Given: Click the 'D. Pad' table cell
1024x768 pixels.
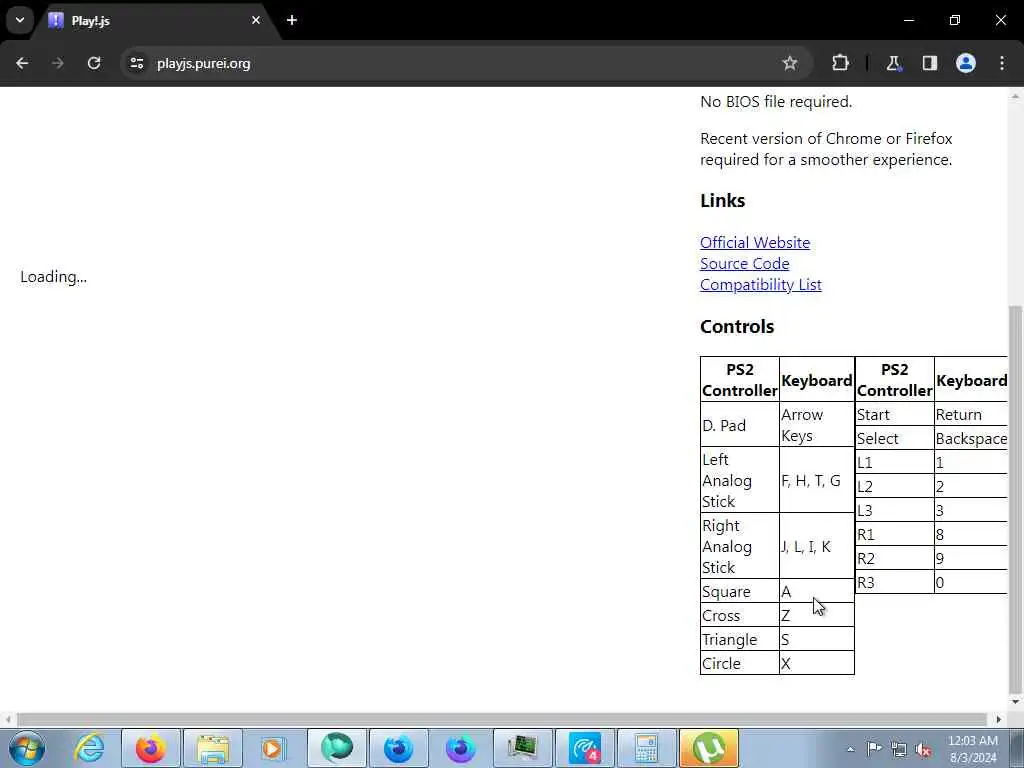Looking at the screenshot, I should point(739,425).
